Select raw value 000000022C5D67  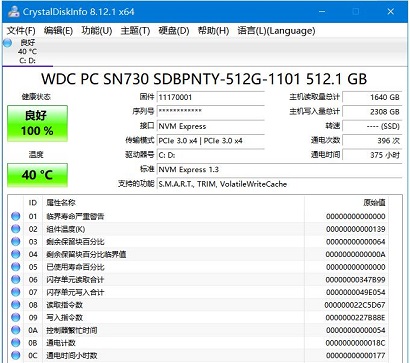point(355,305)
